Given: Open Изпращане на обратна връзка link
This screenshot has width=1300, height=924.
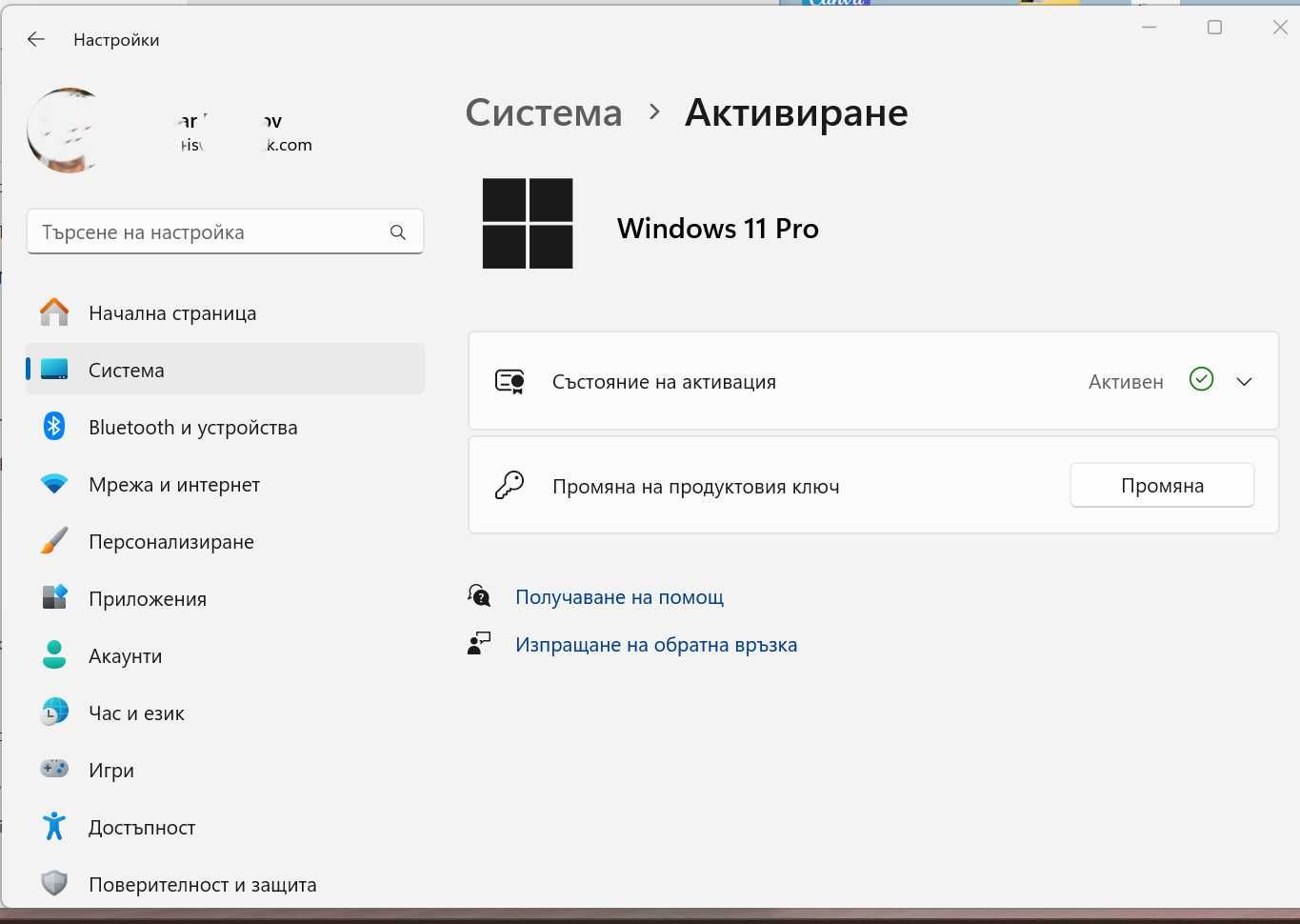Looking at the screenshot, I should tap(656, 645).
